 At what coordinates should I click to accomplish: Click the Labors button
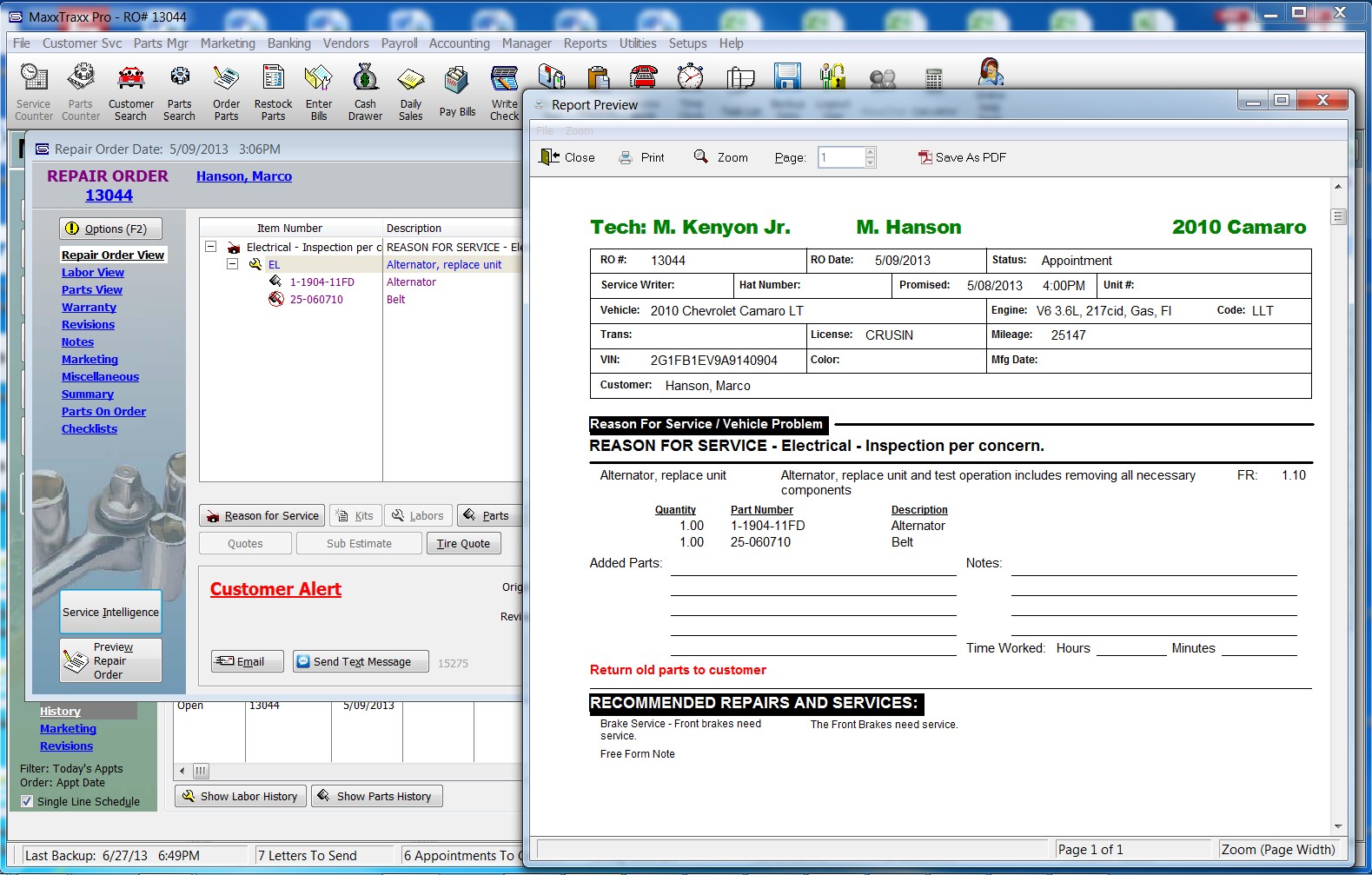pos(419,515)
